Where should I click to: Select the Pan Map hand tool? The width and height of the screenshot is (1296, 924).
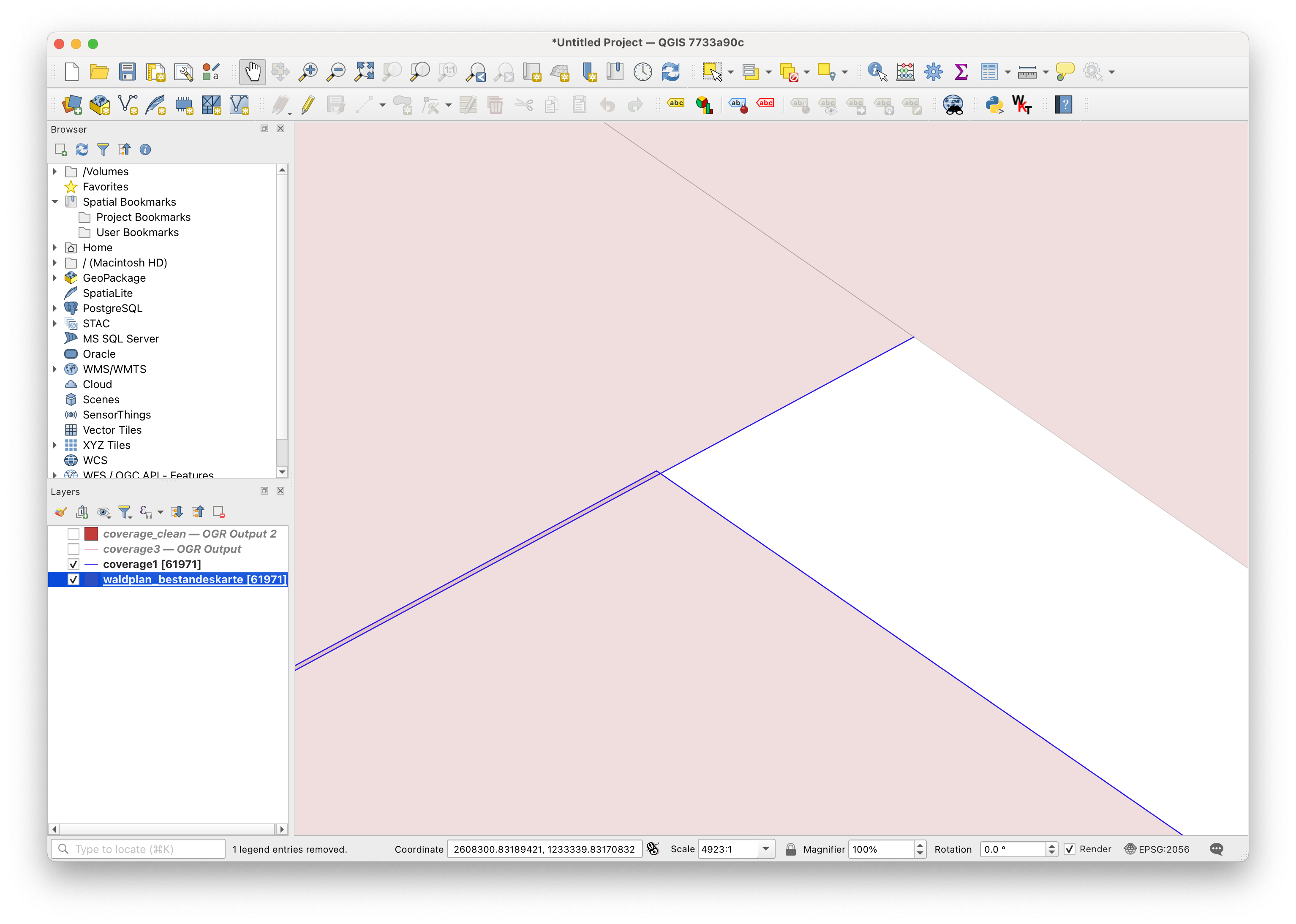(x=252, y=72)
